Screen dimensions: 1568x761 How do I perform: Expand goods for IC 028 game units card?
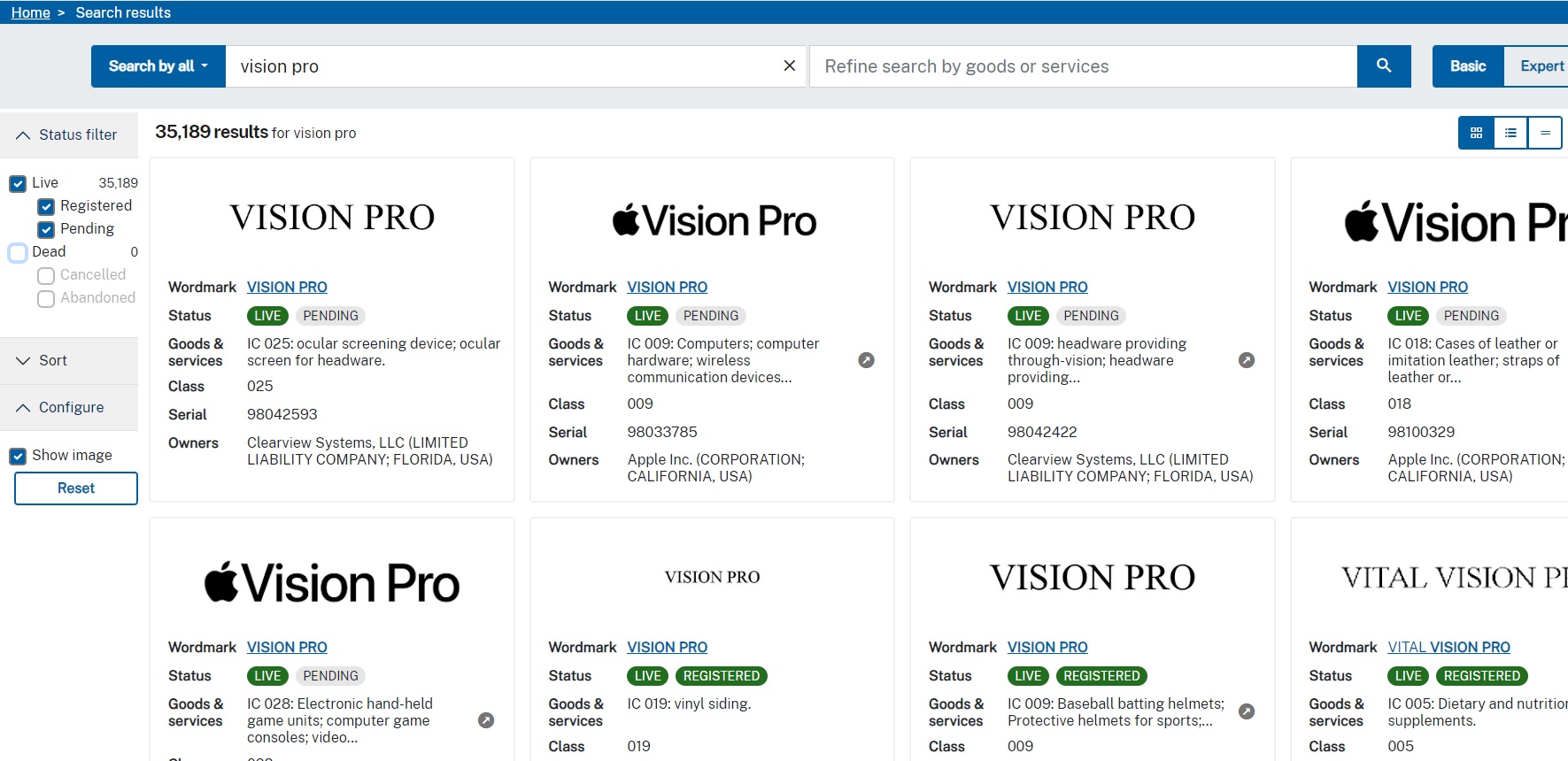coord(486,720)
